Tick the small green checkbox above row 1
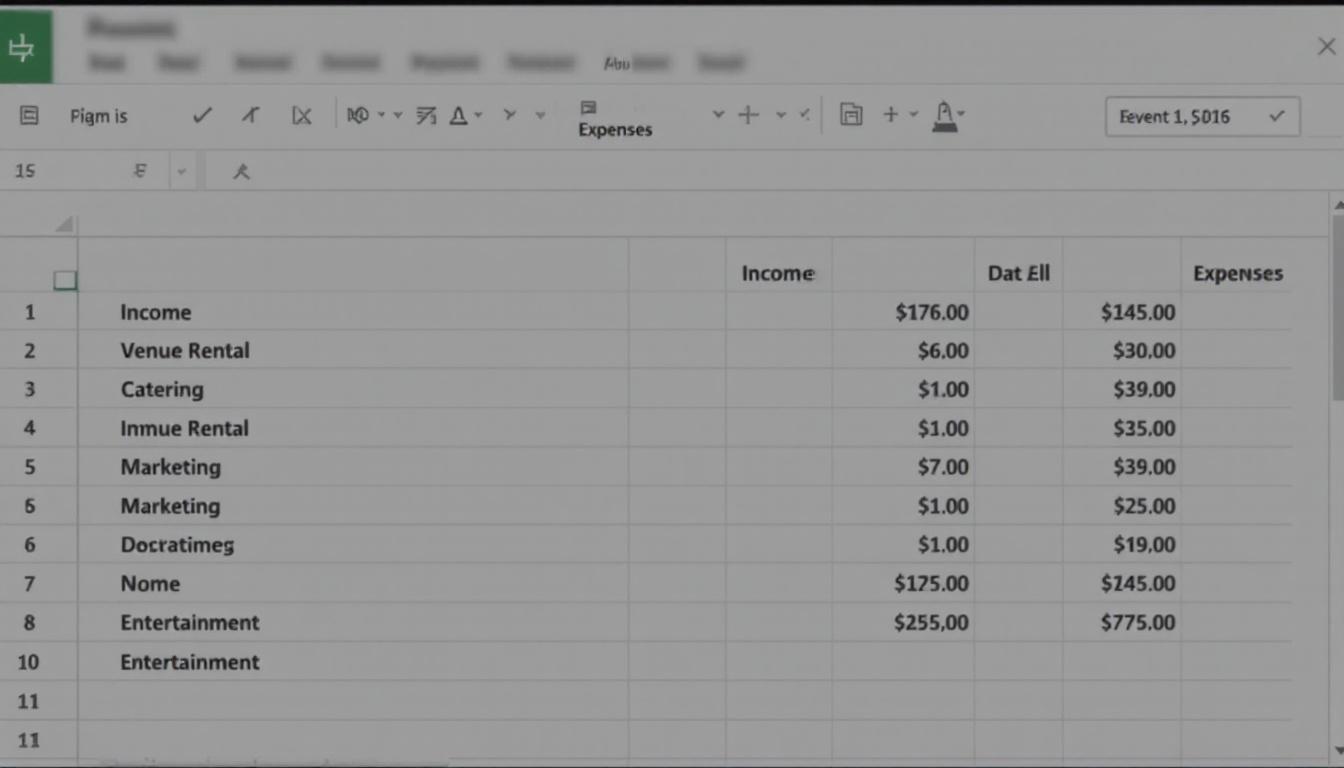 [x=65, y=281]
